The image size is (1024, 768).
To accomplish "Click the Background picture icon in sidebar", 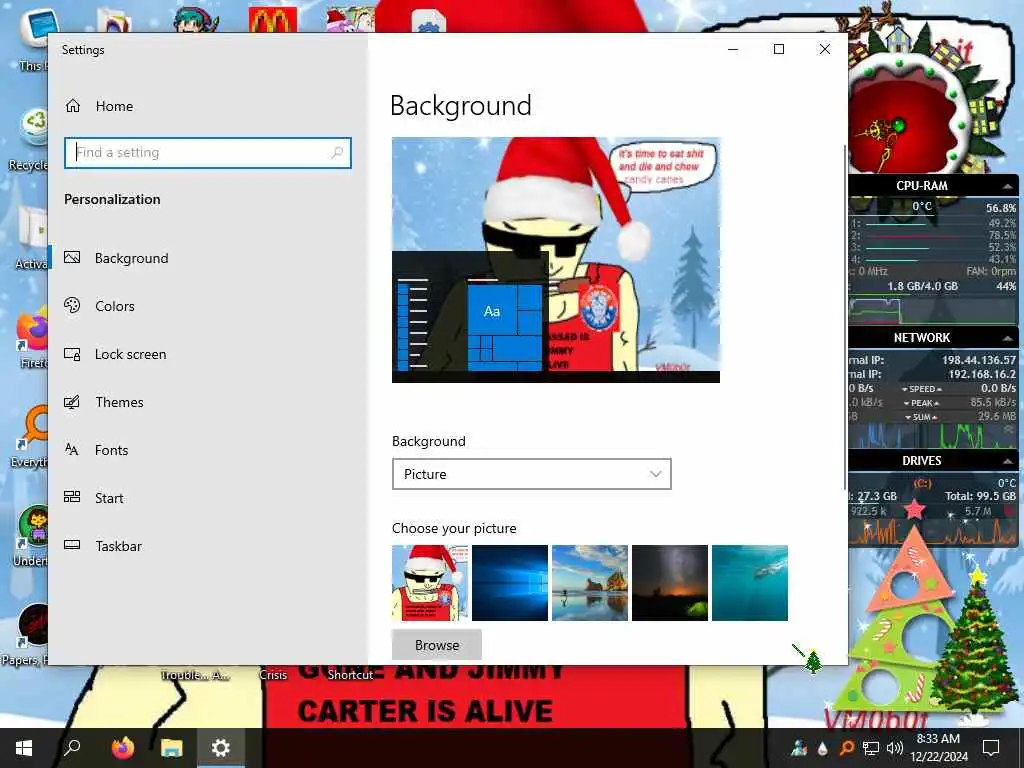I will [x=72, y=257].
